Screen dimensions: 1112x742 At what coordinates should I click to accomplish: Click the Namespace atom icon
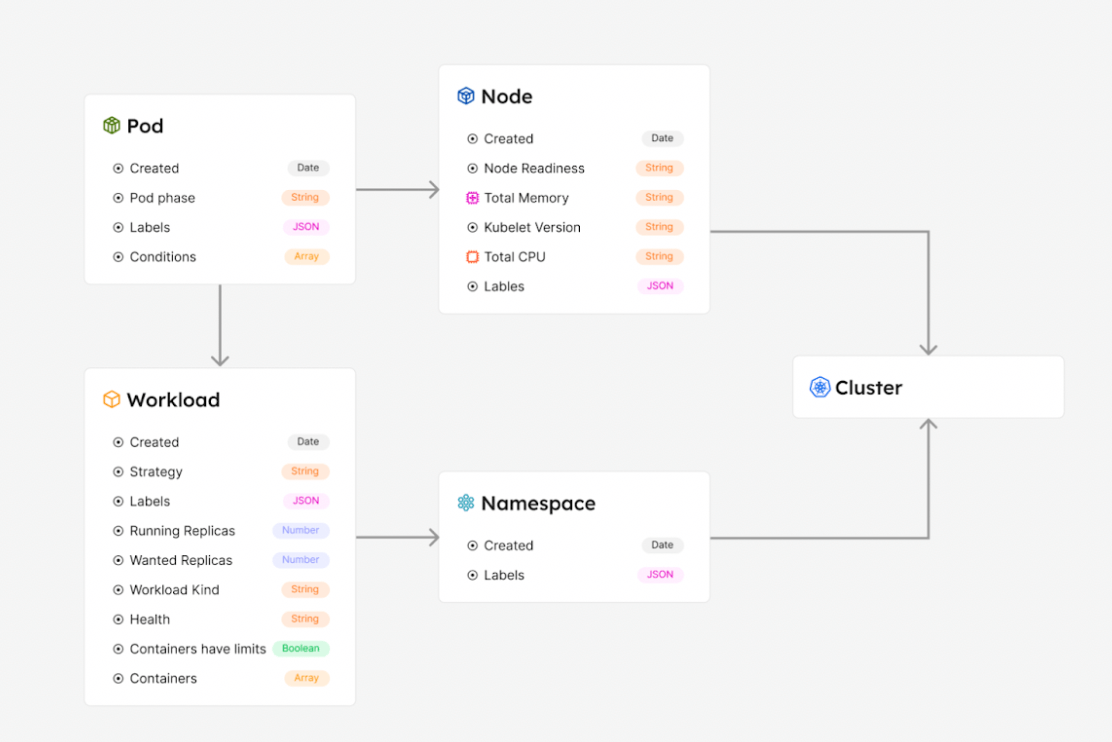tap(466, 503)
